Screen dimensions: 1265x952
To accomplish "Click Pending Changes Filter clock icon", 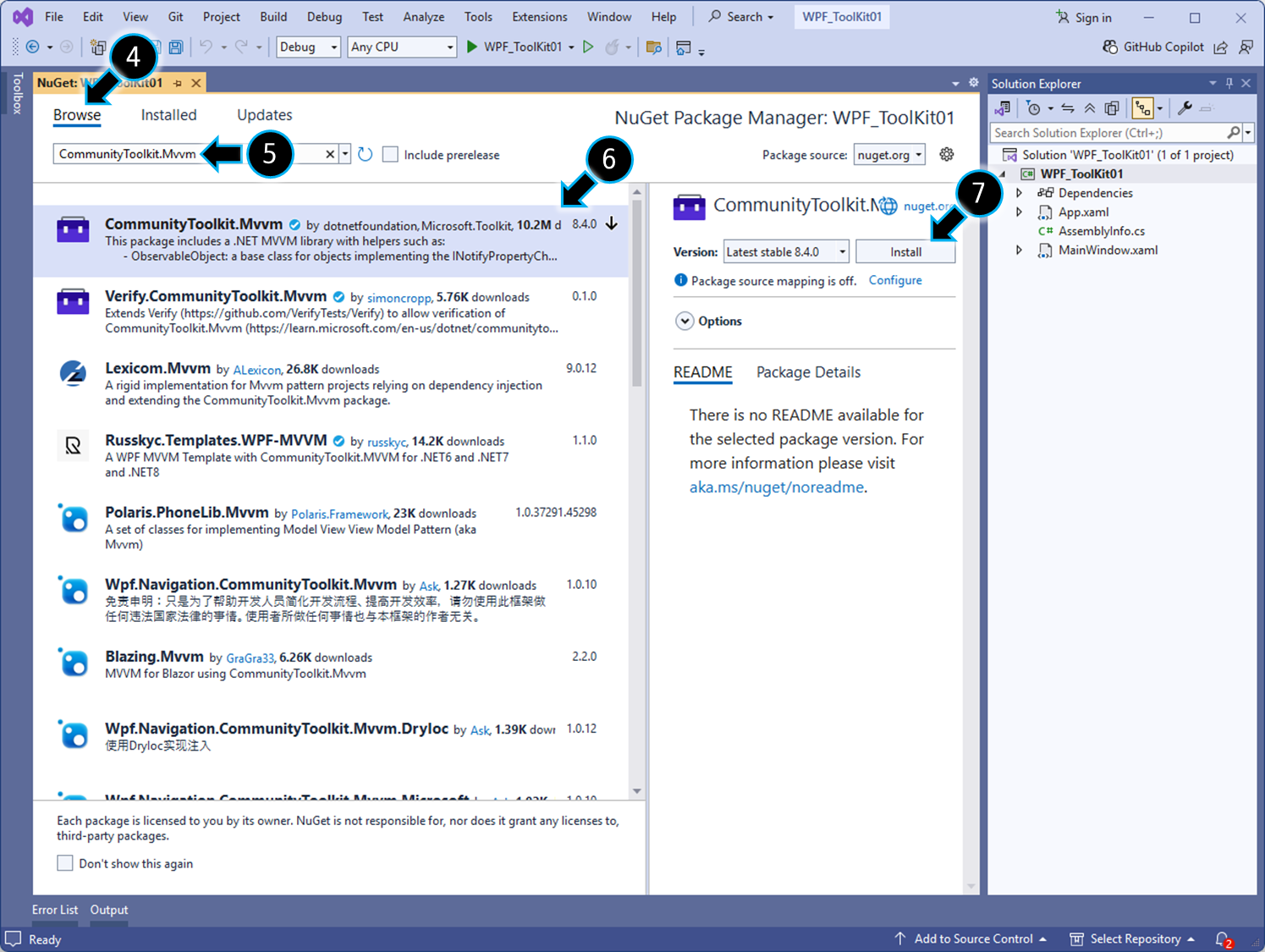I will point(1034,108).
